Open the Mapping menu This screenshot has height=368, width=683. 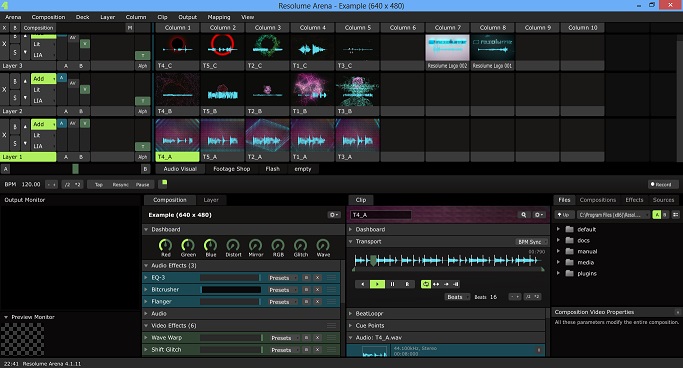pos(219,17)
